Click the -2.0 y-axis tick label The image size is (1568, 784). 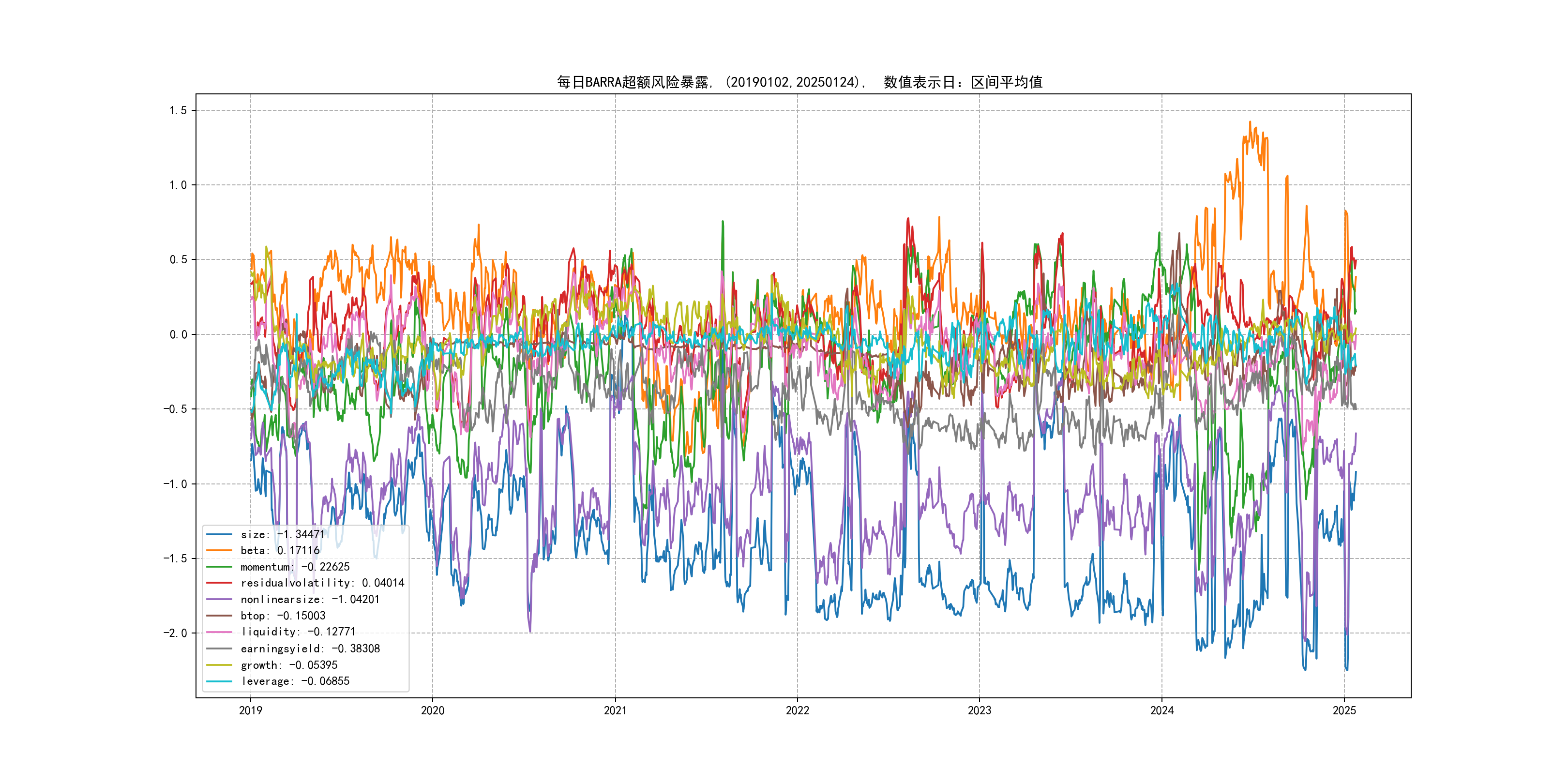tap(175, 633)
